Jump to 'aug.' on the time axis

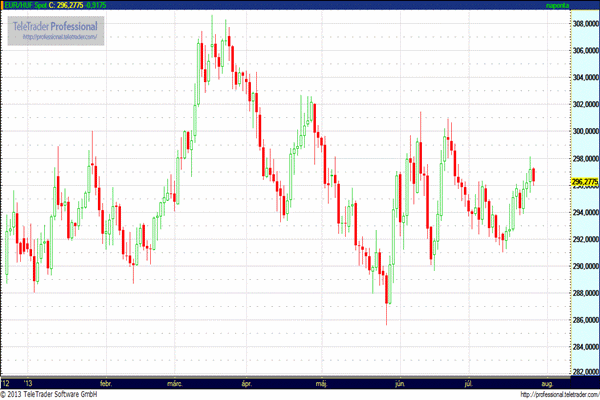545,383
